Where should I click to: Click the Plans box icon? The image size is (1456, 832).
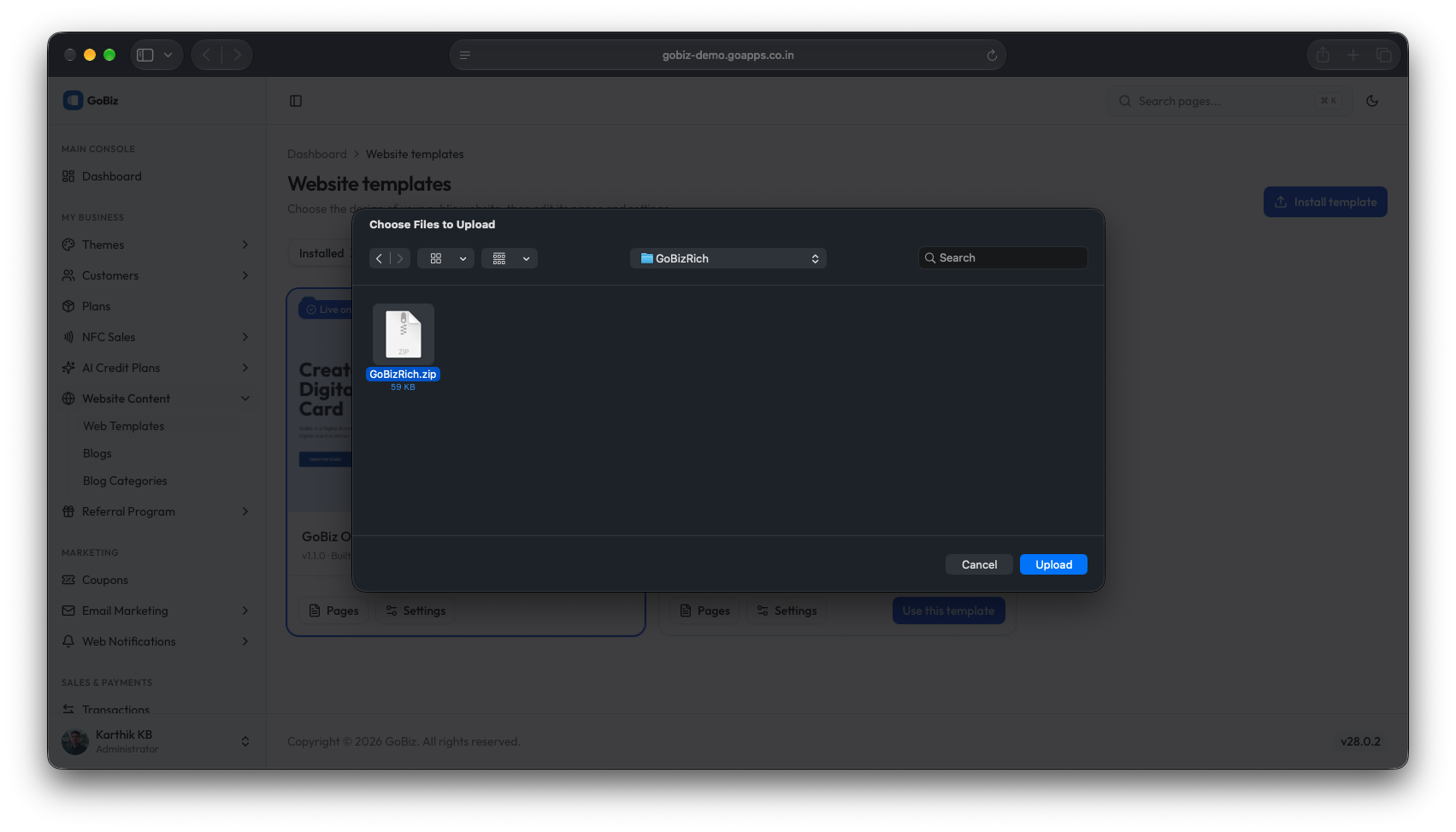68,306
